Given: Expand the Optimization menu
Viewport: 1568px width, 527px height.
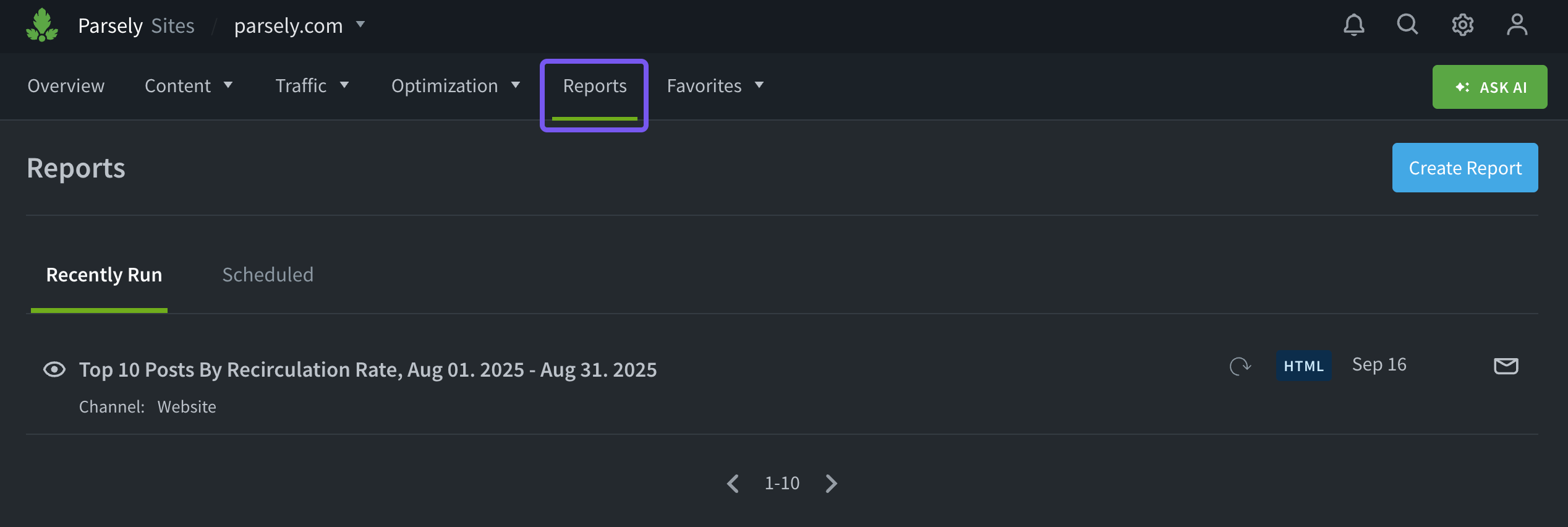Looking at the screenshot, I should pyautogui.click(x=455, y=86).
